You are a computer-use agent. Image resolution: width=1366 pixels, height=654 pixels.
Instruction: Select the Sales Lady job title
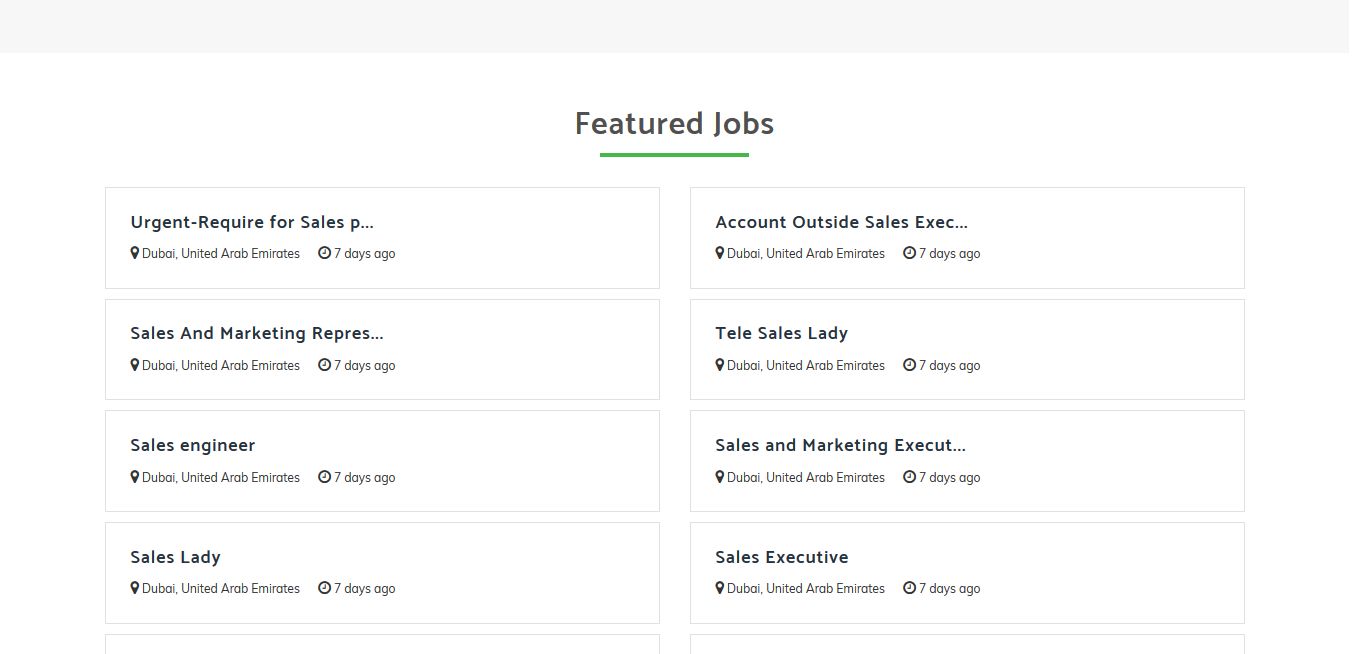175,557
